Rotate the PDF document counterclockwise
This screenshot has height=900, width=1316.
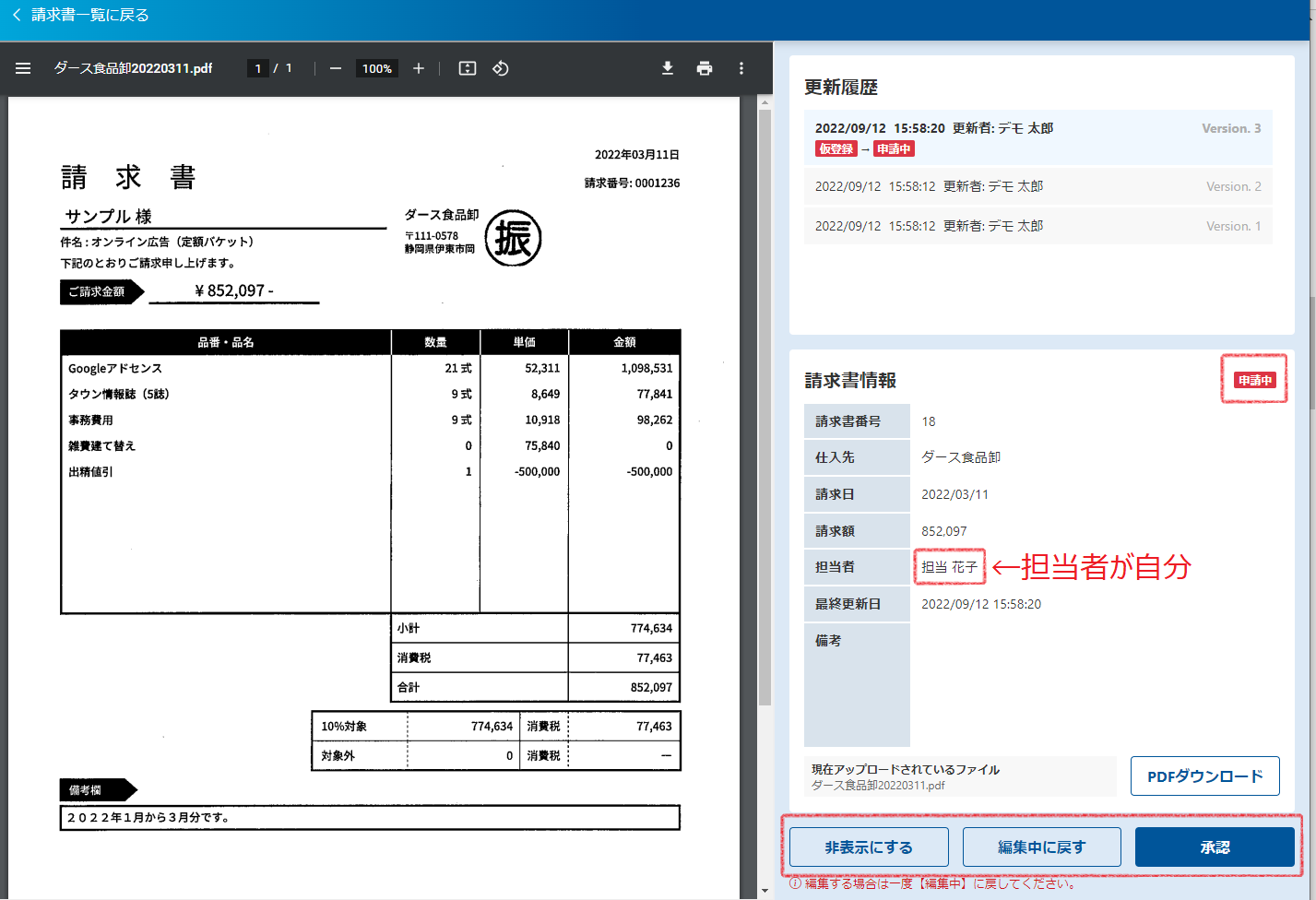click(501, 68)
